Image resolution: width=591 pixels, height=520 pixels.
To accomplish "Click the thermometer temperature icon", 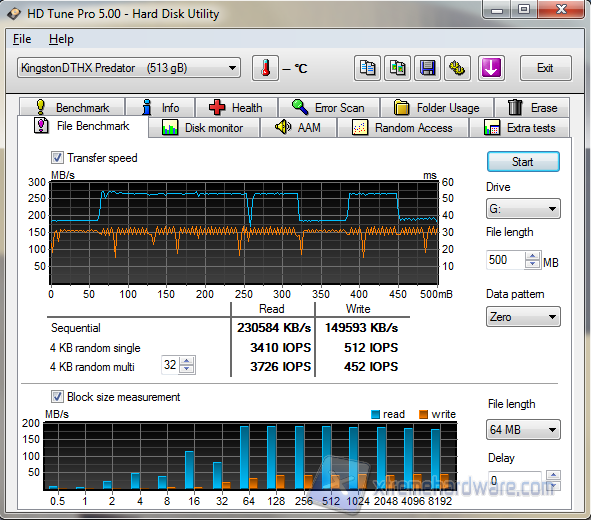I will 265,68.
